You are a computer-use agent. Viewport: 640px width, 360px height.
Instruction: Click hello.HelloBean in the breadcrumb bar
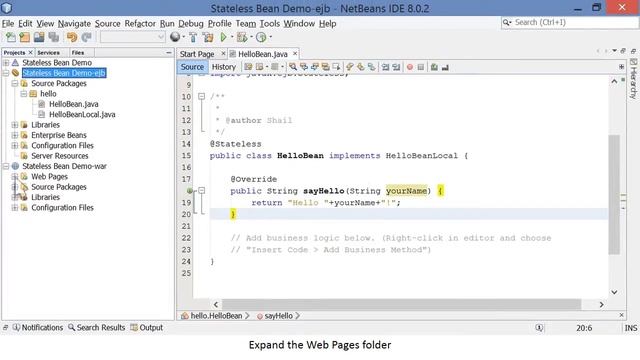coord(216,316)
